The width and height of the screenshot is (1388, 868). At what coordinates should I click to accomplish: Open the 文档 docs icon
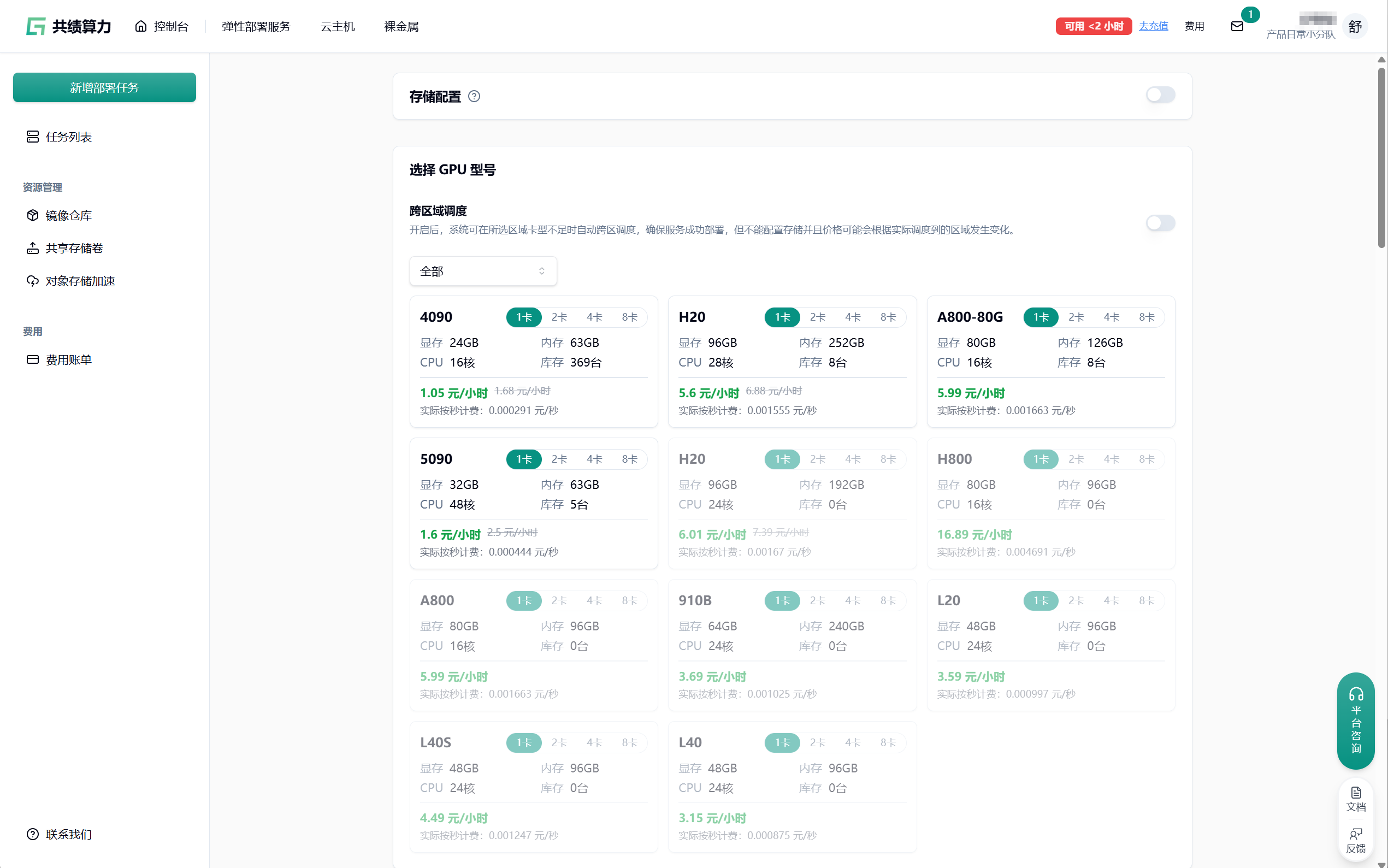pyautogui.click(x=1355, y=799)
